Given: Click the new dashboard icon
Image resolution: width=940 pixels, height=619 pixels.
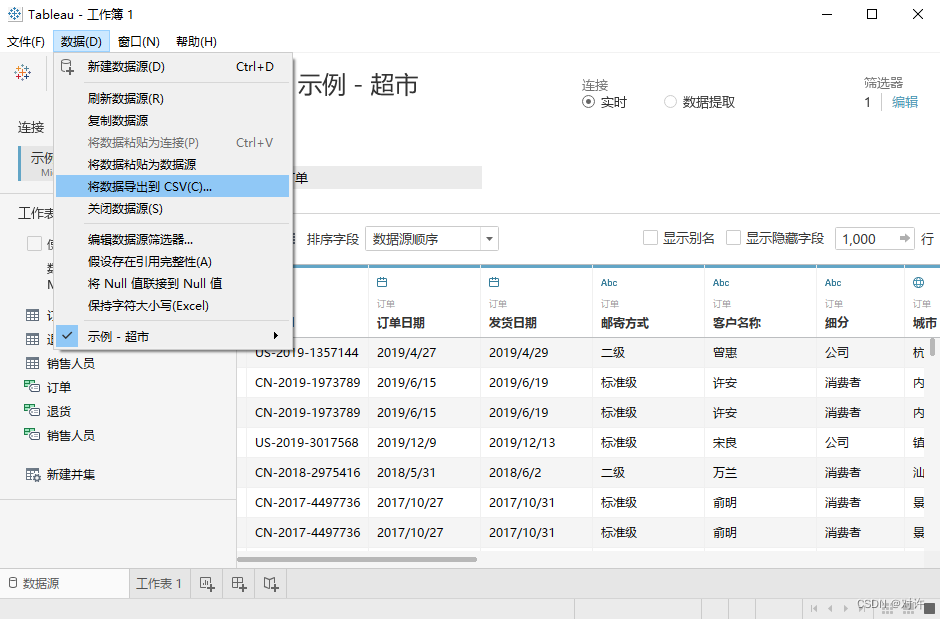Looking at the screenshot, I should (x=239, y=584).
